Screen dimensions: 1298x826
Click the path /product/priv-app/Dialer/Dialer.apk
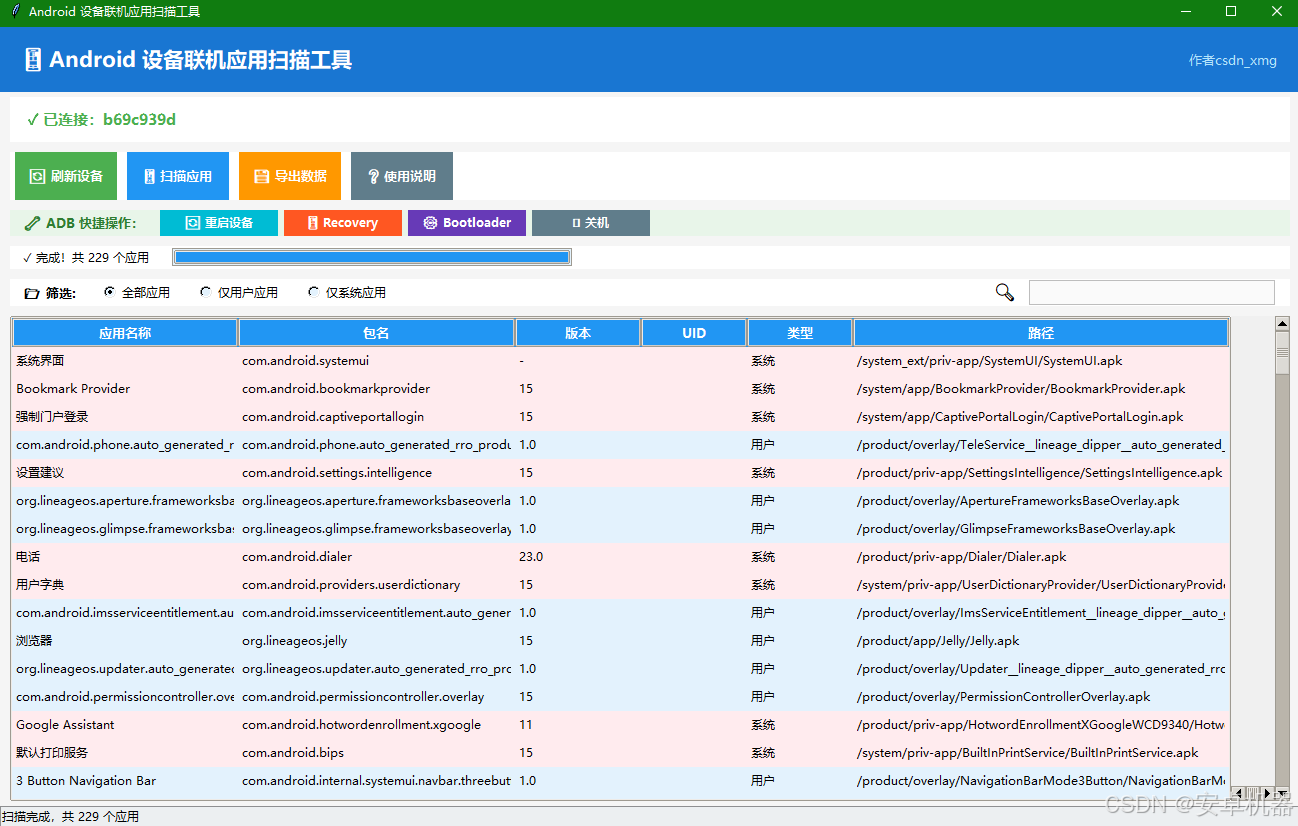(962, 557)
